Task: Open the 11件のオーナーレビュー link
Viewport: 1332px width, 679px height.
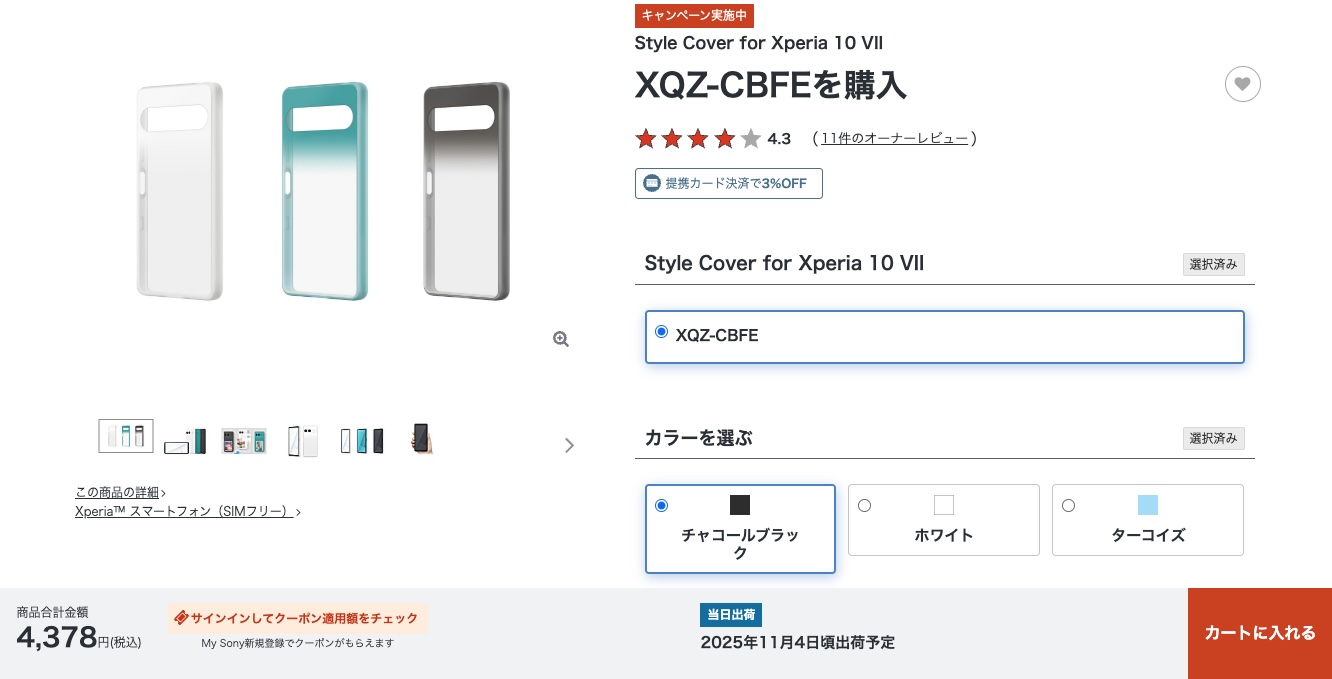Action: pyautogui.click(x=894, y=139)
